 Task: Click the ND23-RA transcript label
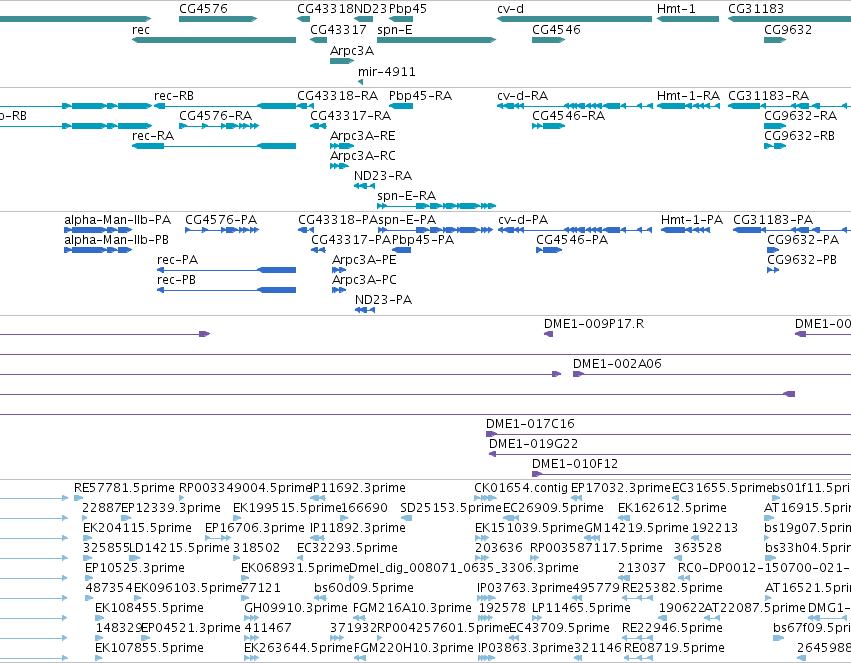[383, 176]
